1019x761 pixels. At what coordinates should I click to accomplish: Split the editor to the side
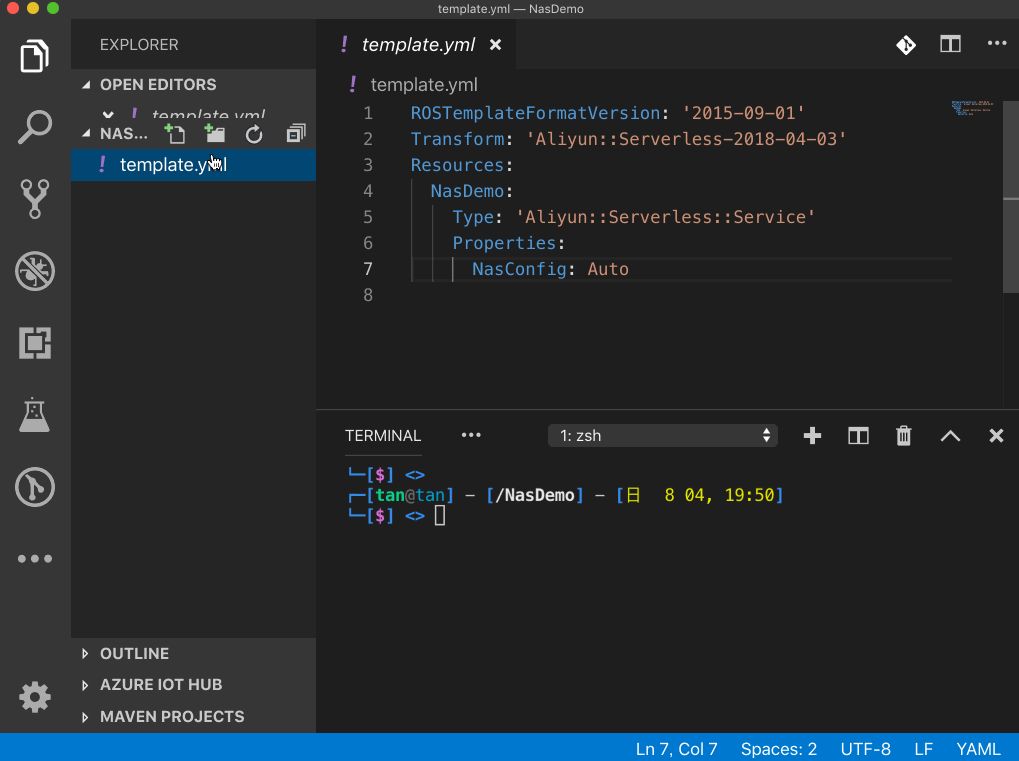[x=950, y=44]
